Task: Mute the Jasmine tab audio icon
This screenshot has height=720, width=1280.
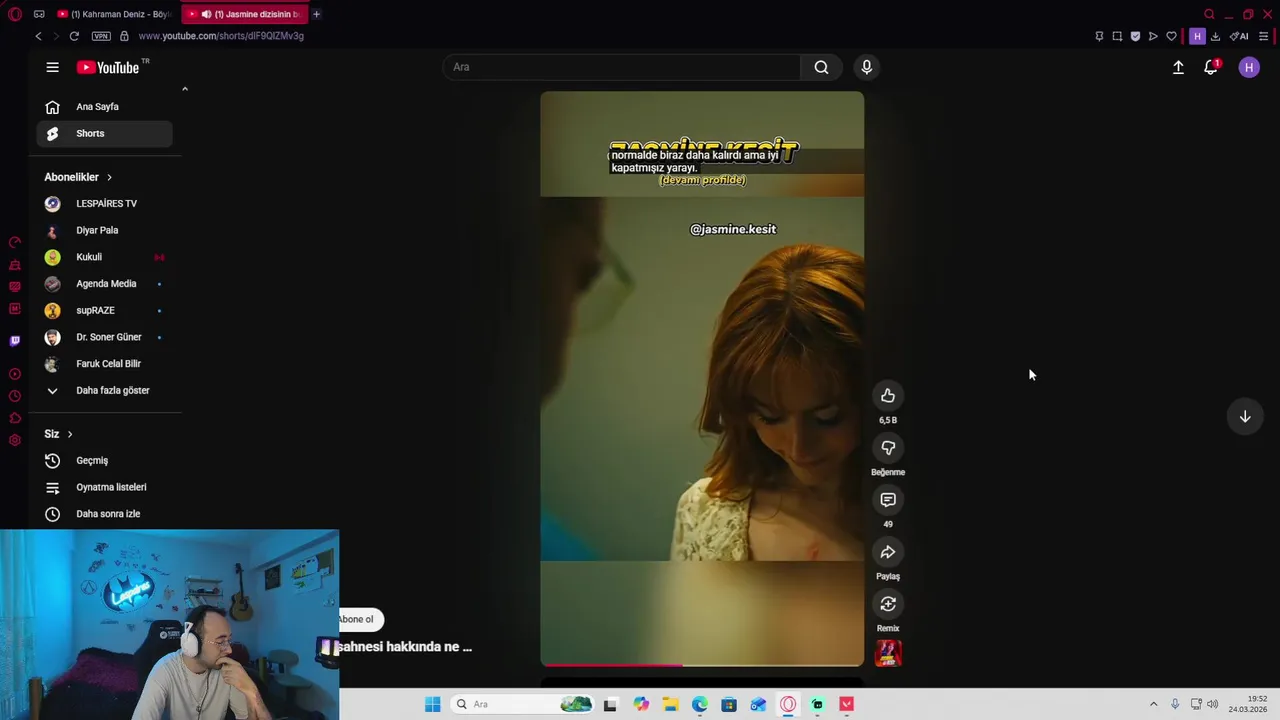Action: point(206,14)
